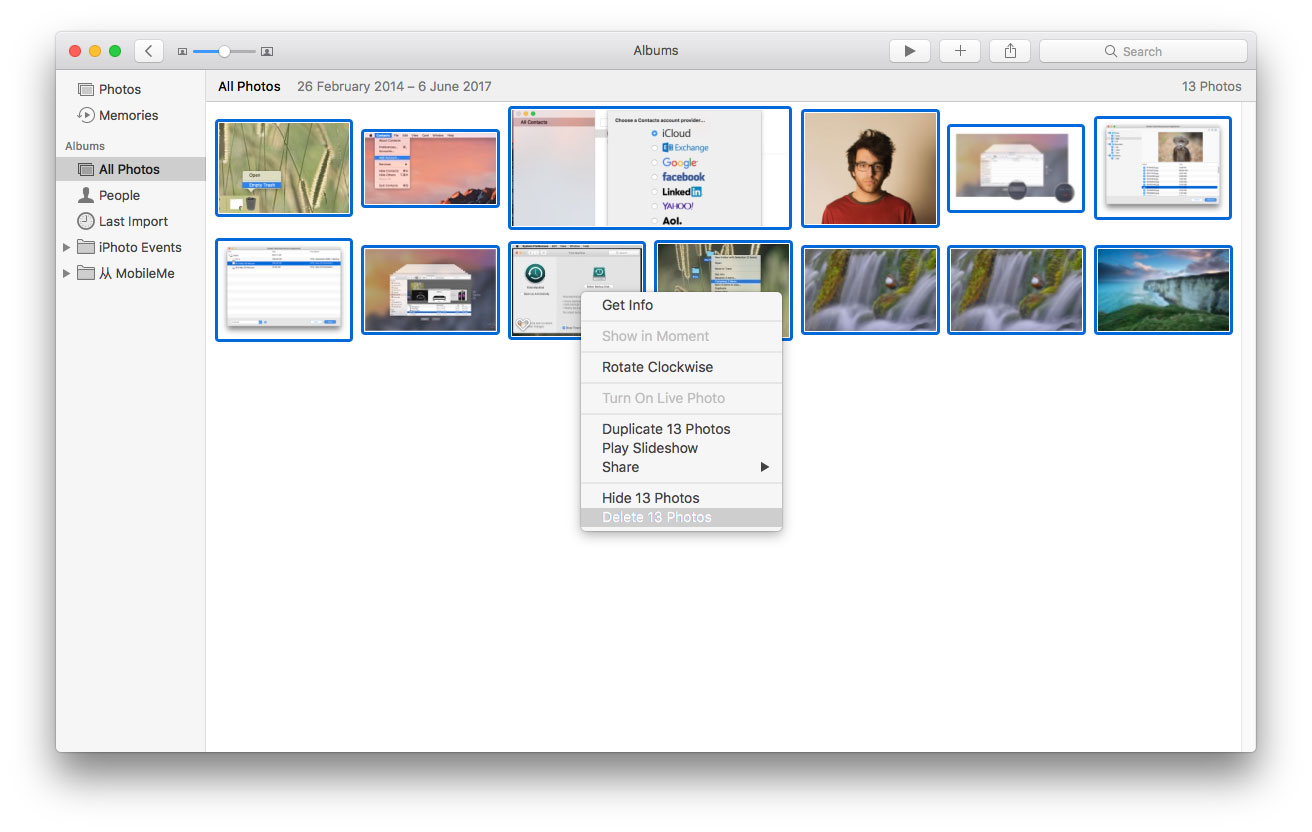Select the coastal cliff landscape thumbnail
Screen dimensions: 1312x832
pos(1163,290)
